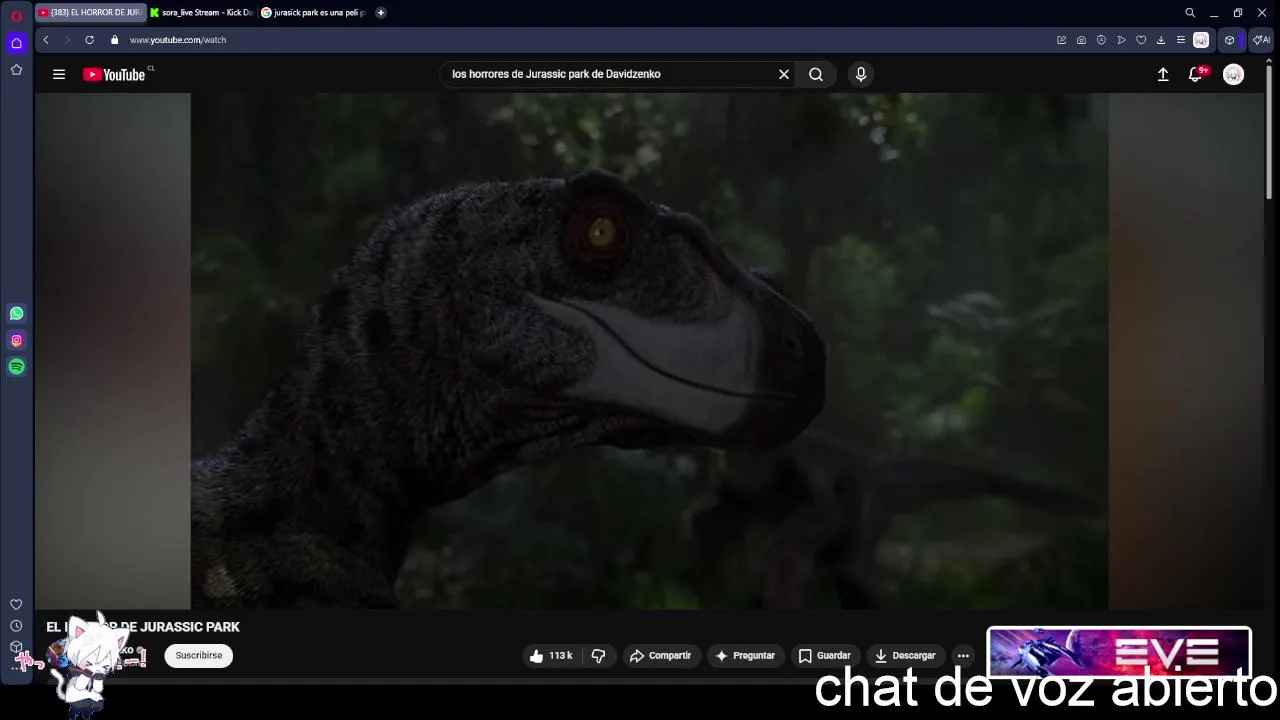
Task: Open the EL HORROR DE JURASSIC PARK video title
Action: [x=143, y=627]
